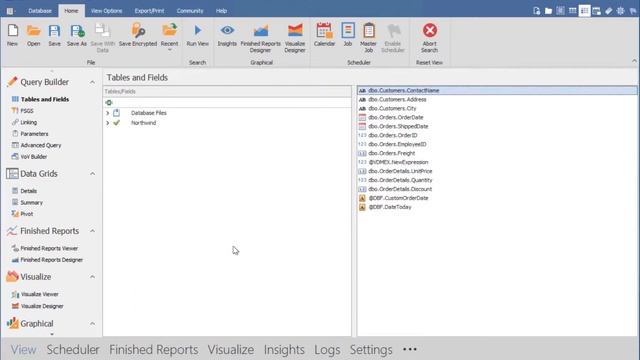
Task: Go to Visualize bottom section
Action: (231, 349)
